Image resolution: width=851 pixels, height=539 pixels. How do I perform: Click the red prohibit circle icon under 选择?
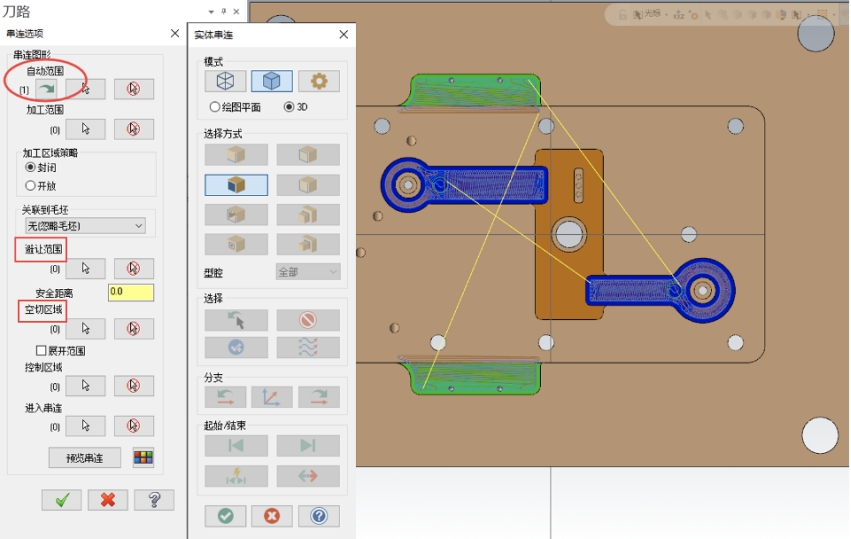pos(308,320)
